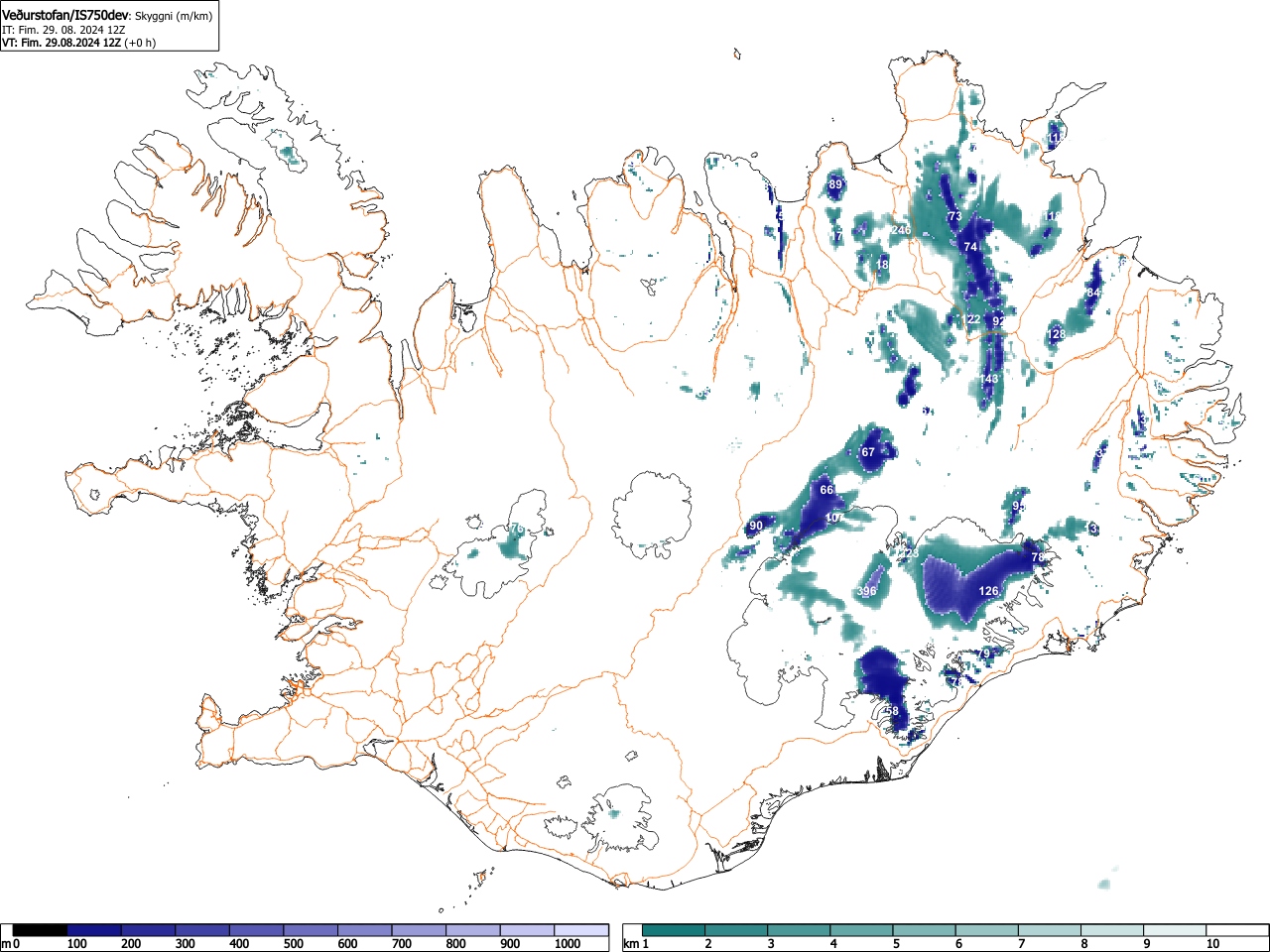This screenshot has width=1270, height=952.
Task: Click the 500–600 m legend color swatch
Action: click(311, 930)
